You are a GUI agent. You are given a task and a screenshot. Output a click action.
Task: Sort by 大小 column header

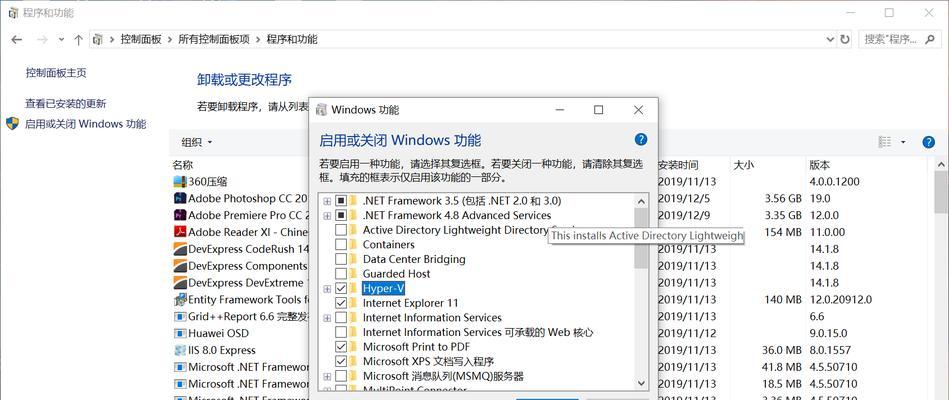pos(743,165)
